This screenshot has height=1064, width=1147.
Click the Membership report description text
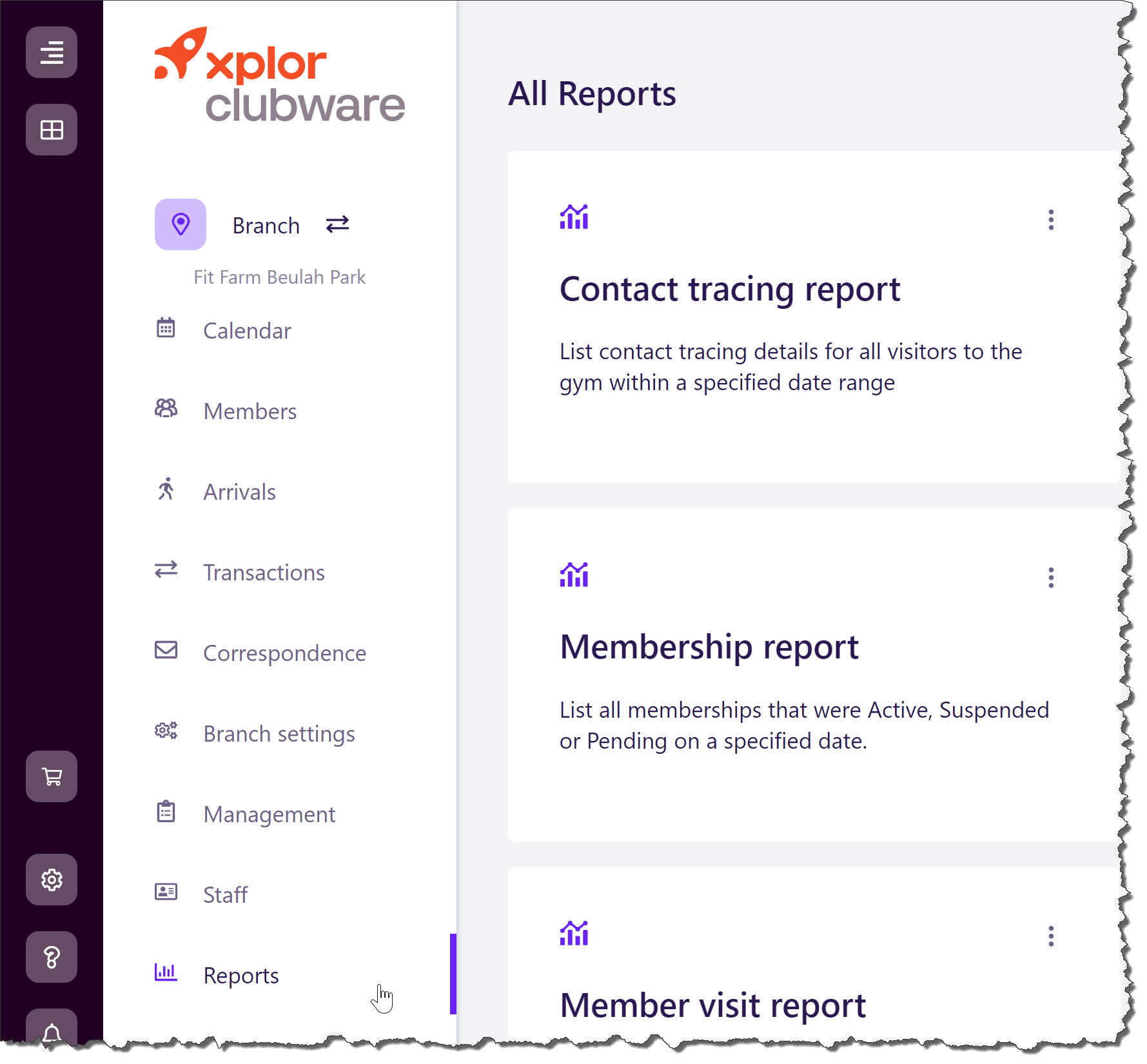tap(805, 725)
